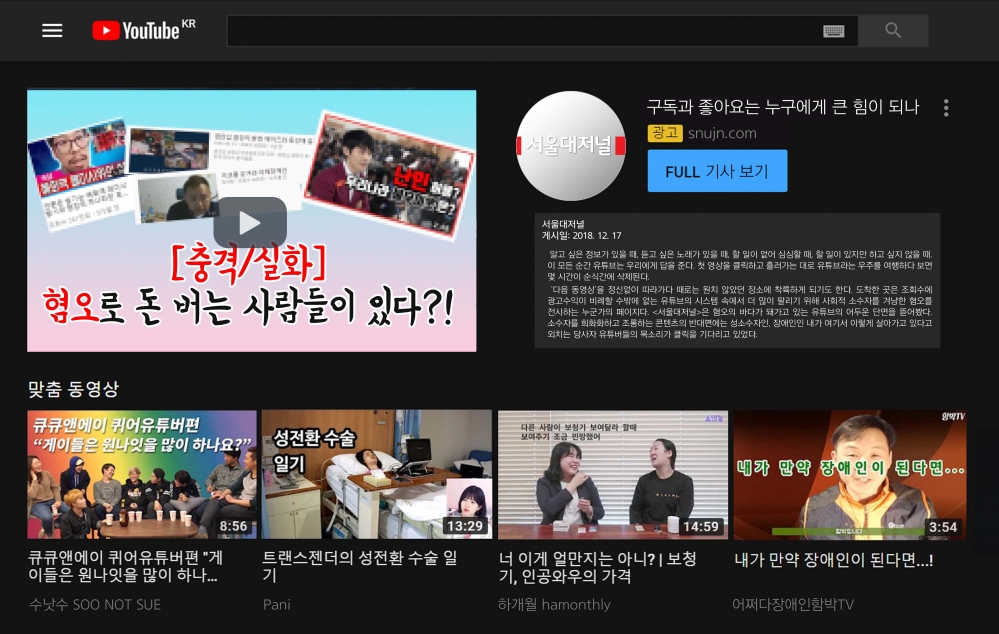Open the 성전환 수술 일기 thumbnail
Viewport: 999px width, 634px height.
tap(377, 475)
